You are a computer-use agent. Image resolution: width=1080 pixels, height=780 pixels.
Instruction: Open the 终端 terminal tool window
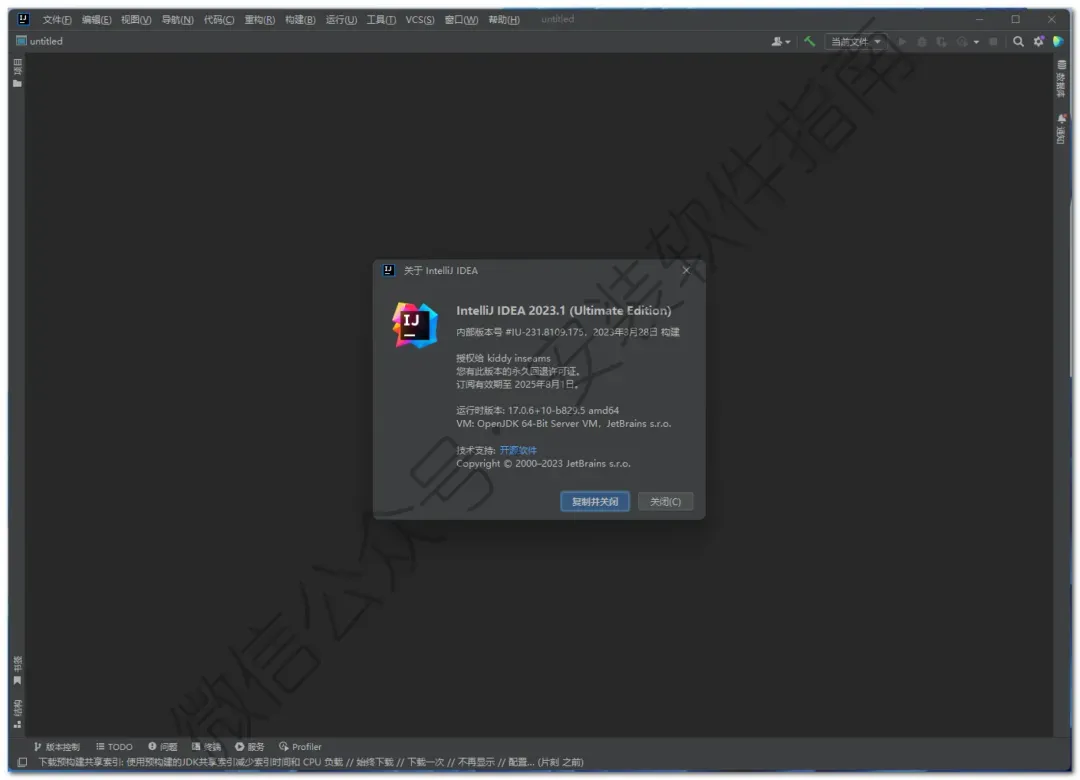coord(207,747)
